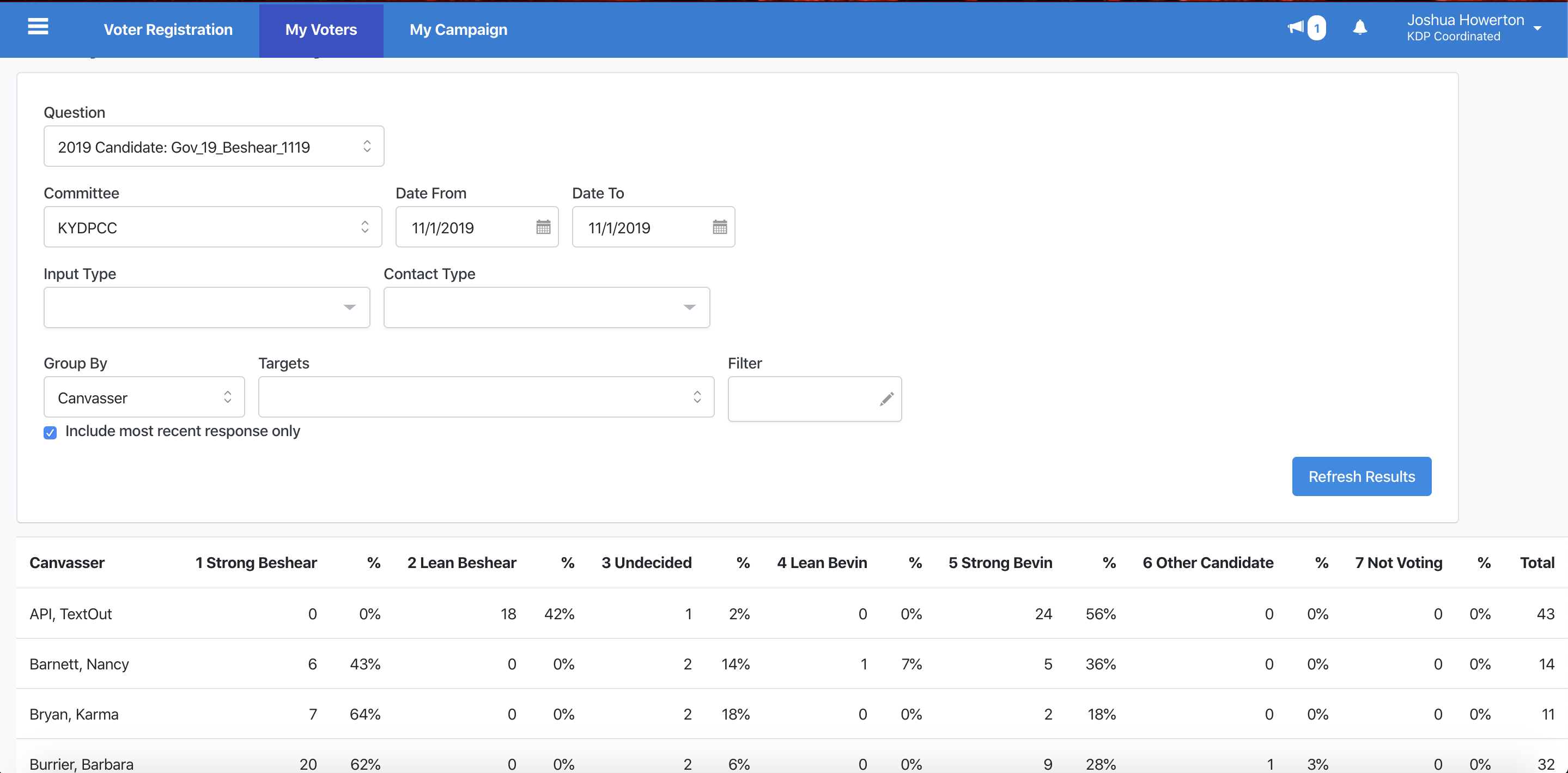Click the pencil icon in Filter
The width and height of the screenshot is (1568, 773).
point(886,399)
